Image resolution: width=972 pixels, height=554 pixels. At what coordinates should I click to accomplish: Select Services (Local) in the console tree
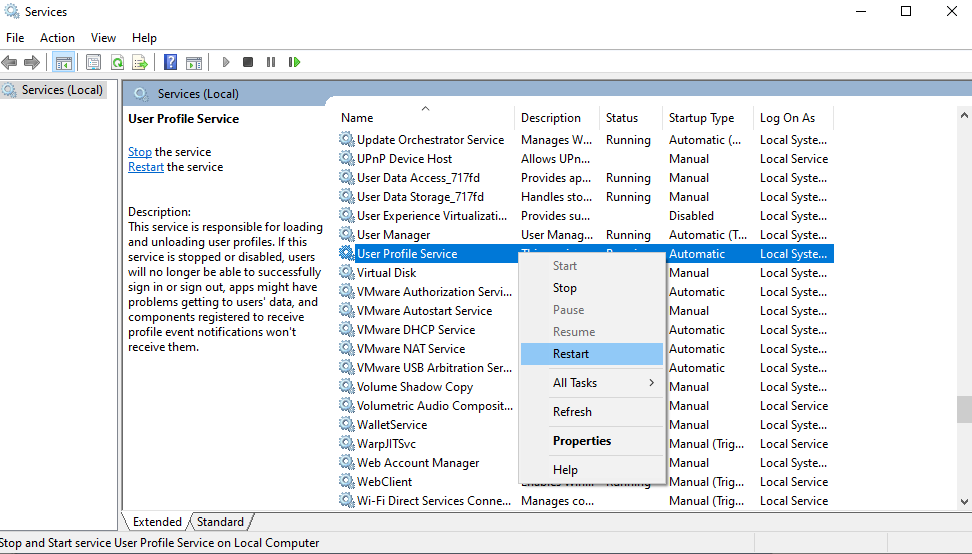pos(62,90)
